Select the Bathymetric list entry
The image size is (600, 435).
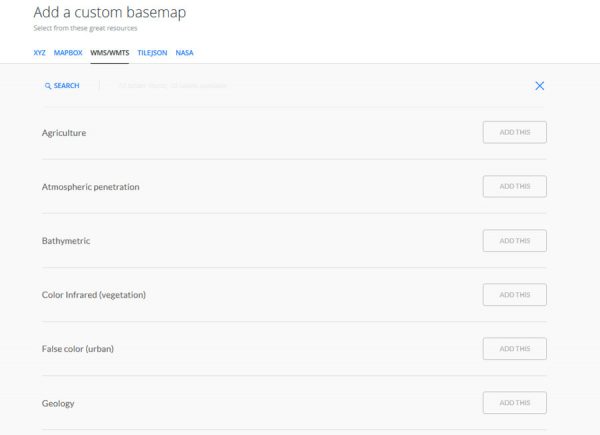point(66,241)
